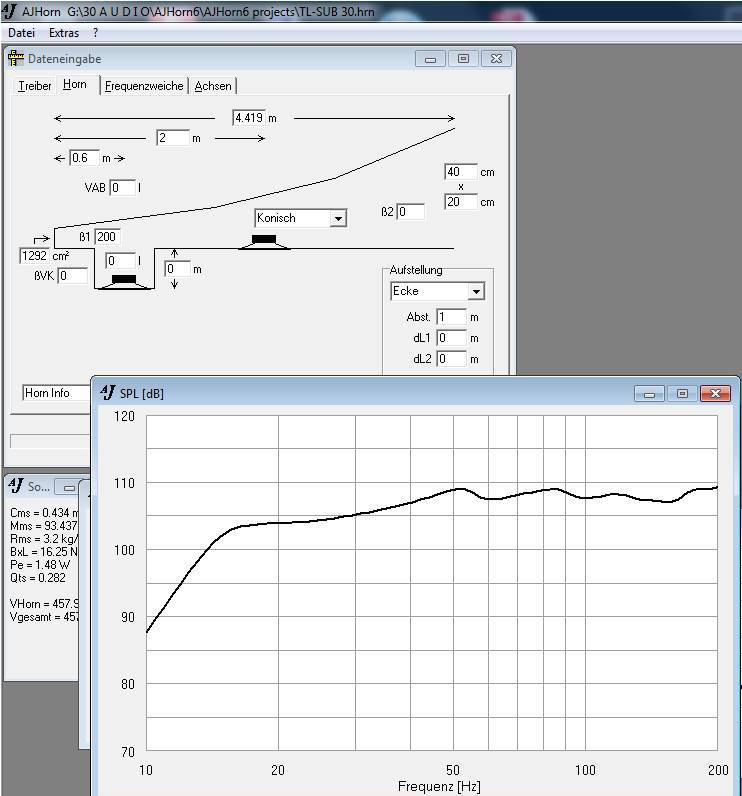Click the 2 m segment length field
The width and height of the screenshot is (742, 796).
click(x=173, y=138)
